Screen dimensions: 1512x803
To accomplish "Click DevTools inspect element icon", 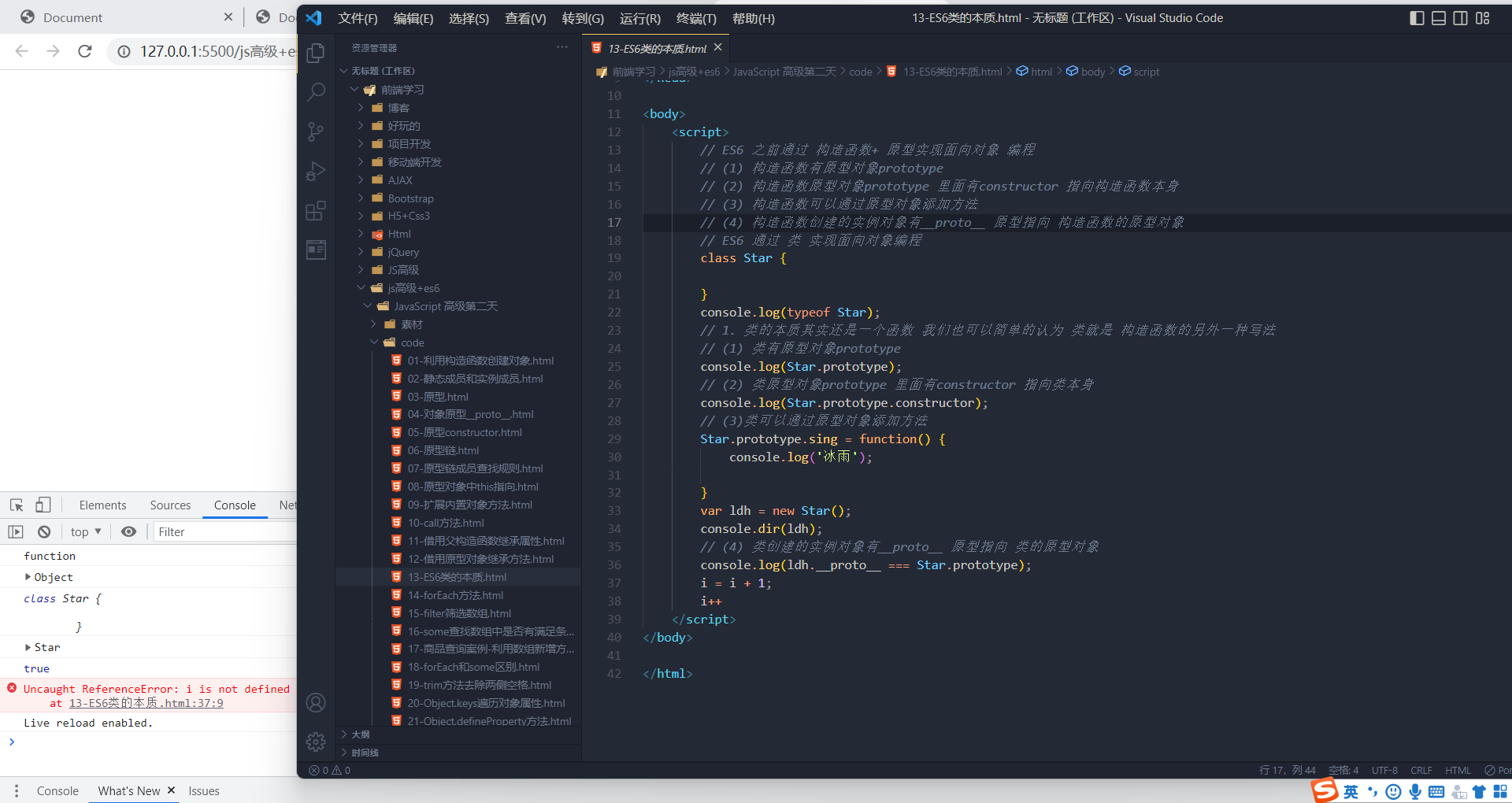I will [17, 505].
